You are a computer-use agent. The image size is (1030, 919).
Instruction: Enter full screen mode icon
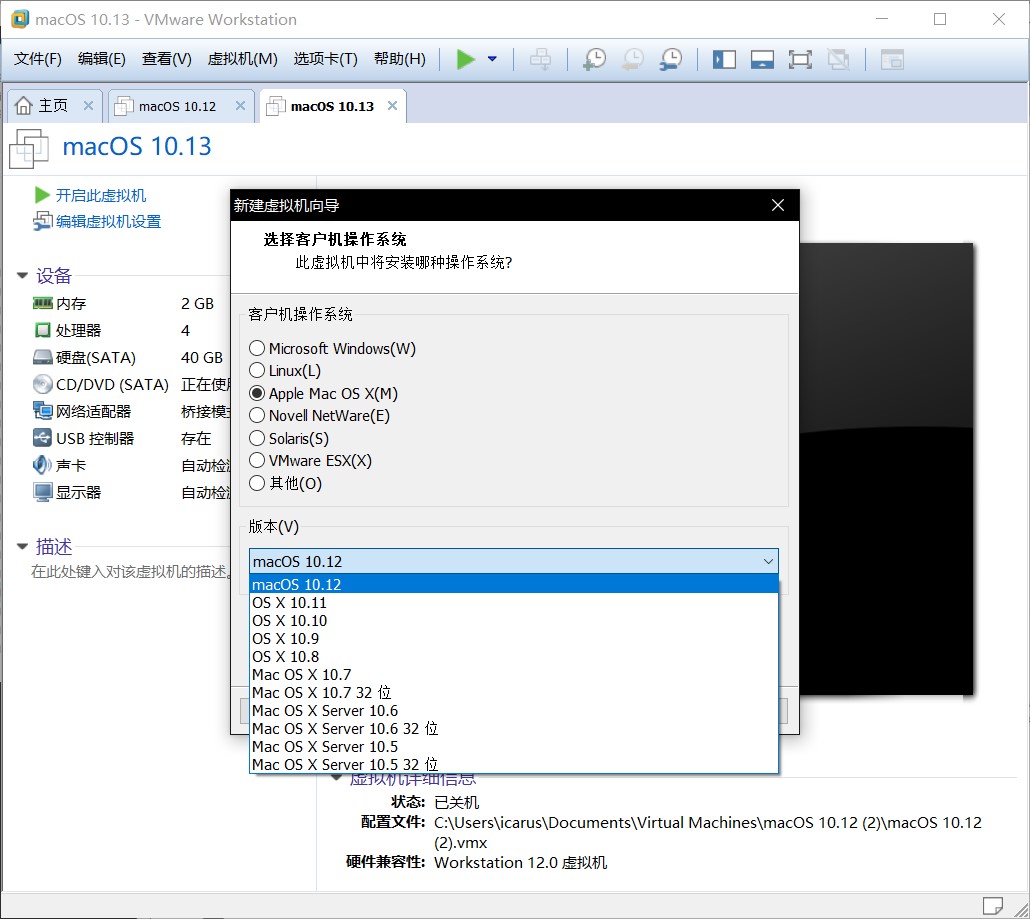[800, 60]
